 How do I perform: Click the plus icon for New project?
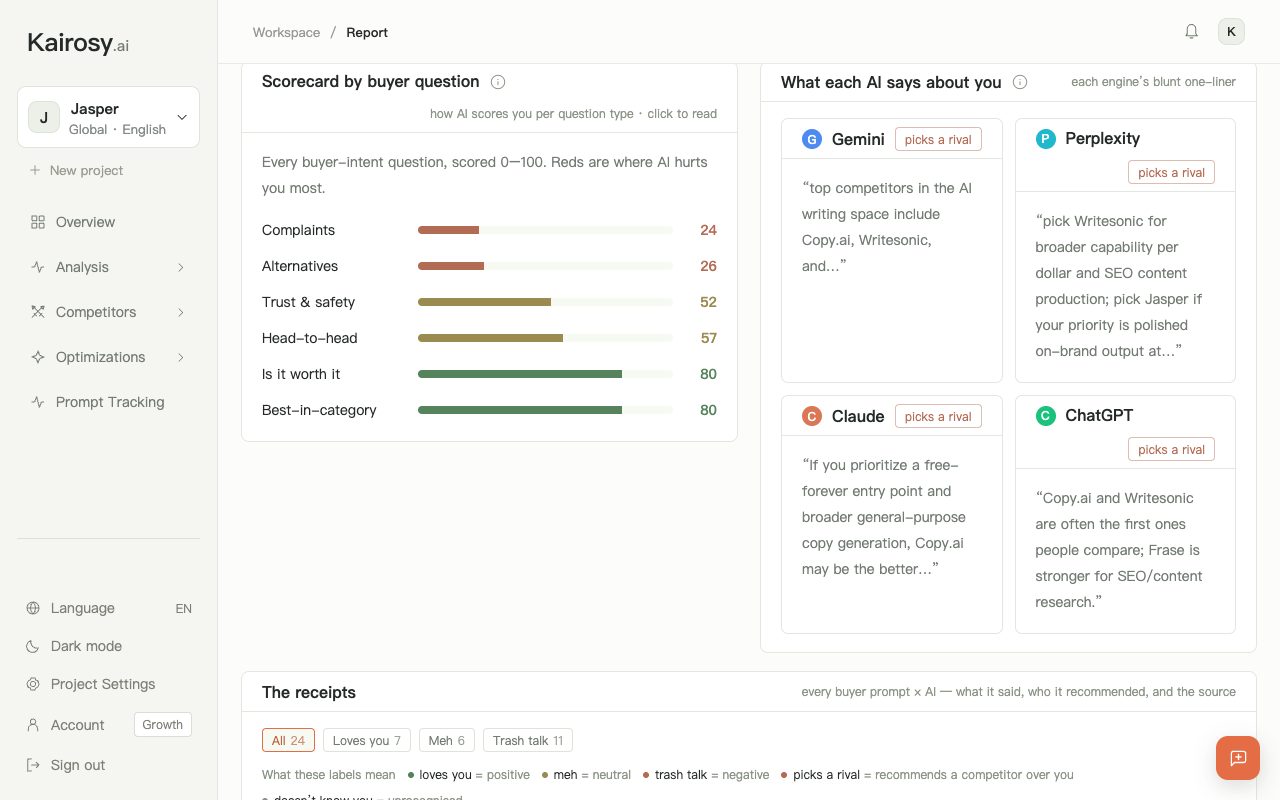[x=35, y=170]
